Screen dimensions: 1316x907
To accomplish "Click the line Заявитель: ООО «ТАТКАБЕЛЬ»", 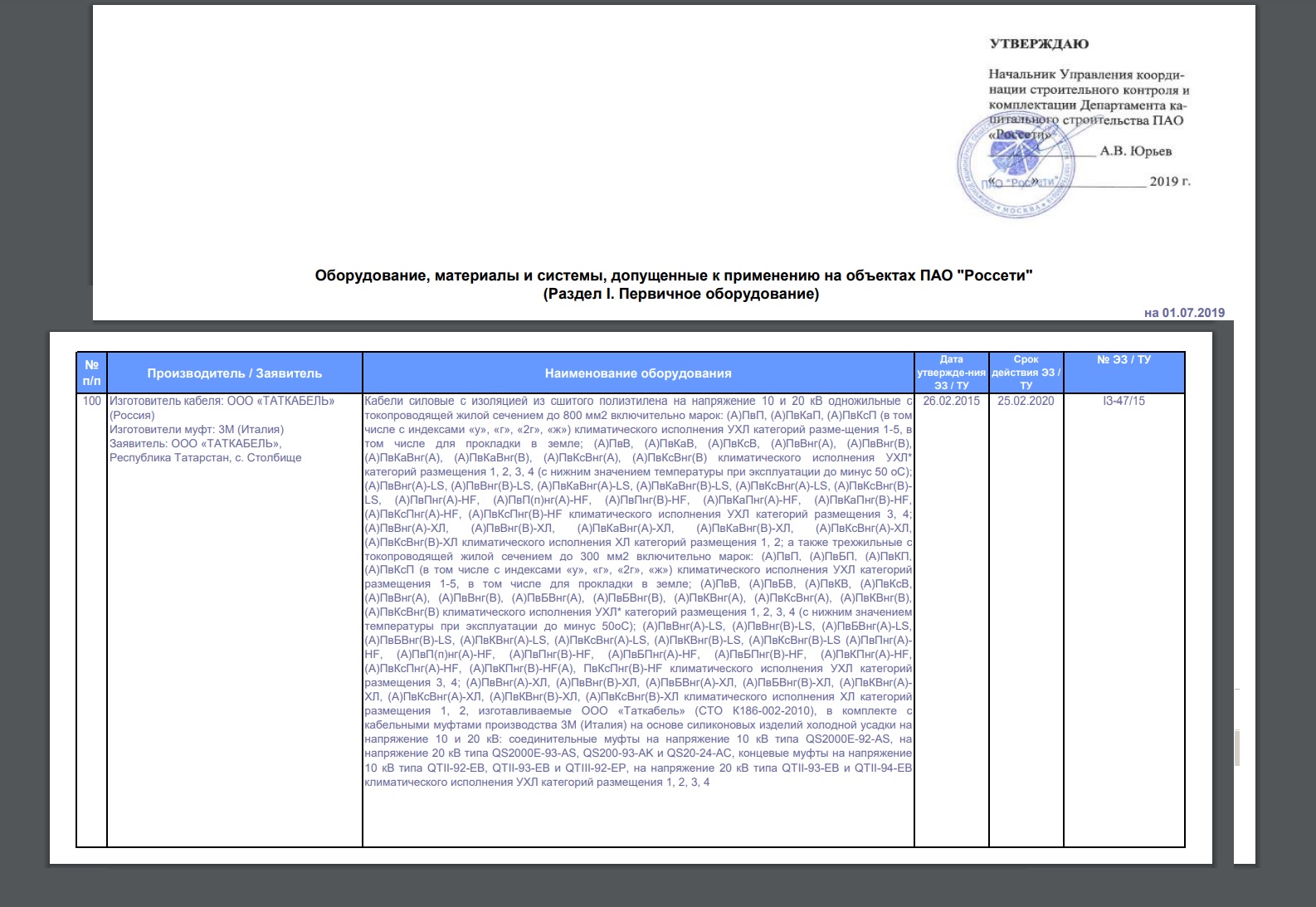I will pyautogui.click(x=196, y=443).
